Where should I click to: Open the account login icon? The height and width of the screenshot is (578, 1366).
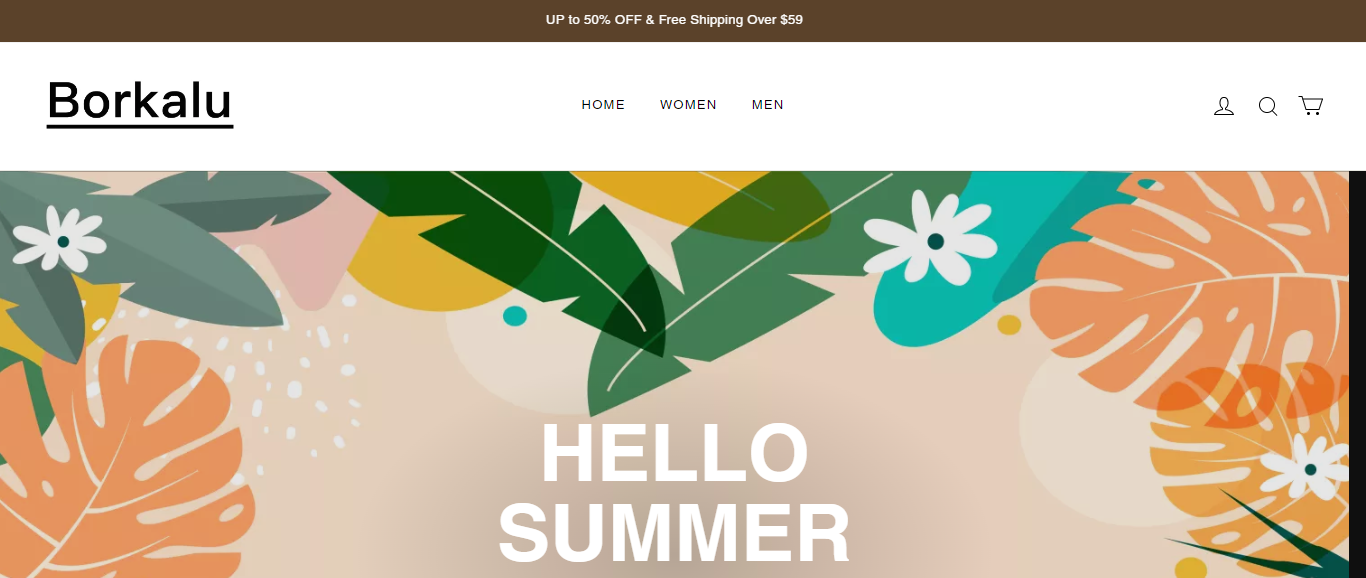coord(1224,105)
